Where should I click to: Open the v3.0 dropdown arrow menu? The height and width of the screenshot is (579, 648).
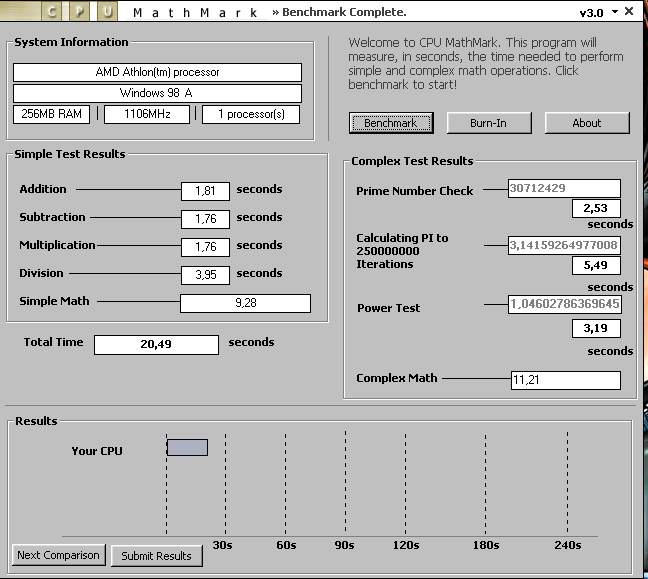coord(615,12)
